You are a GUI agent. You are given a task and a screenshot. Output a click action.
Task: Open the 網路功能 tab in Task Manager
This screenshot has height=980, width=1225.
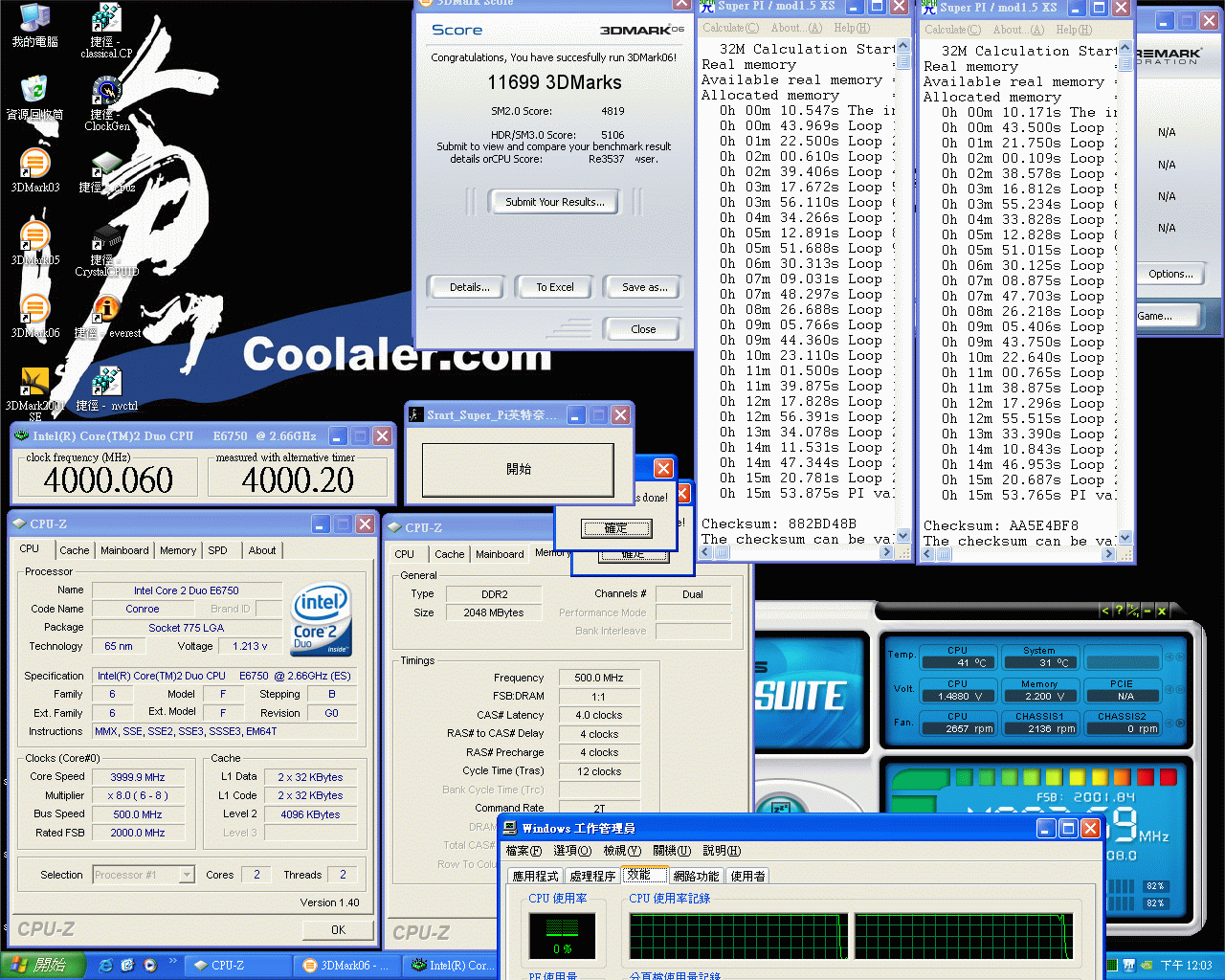696,876
